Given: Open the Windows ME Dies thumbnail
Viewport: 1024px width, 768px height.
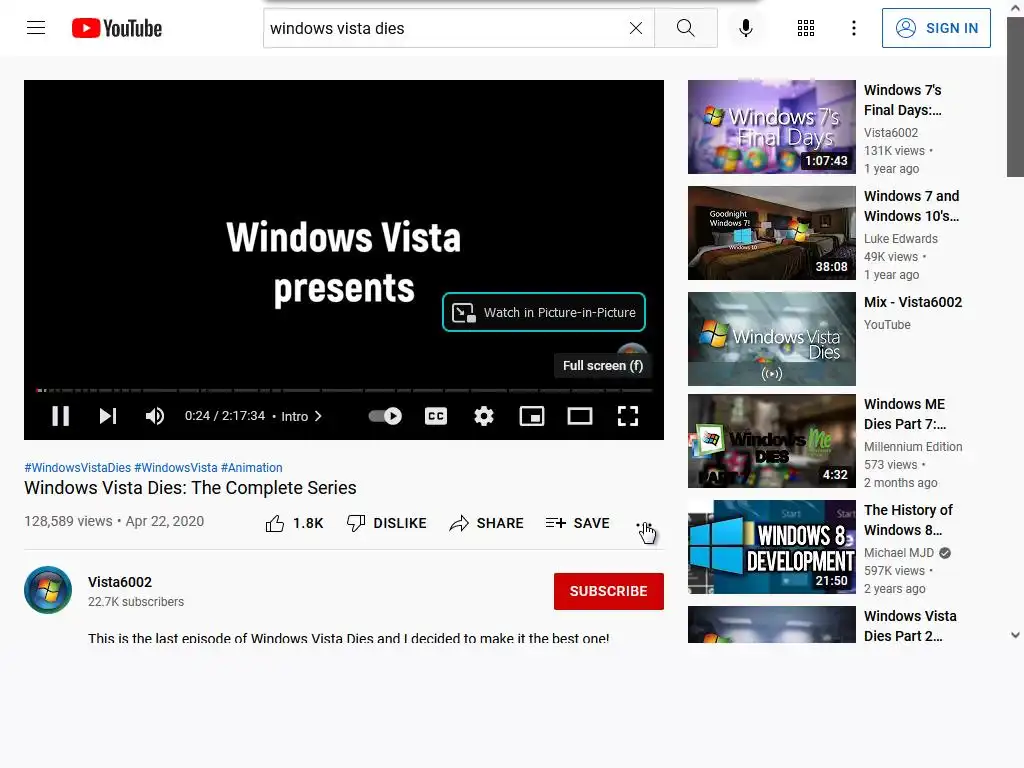Looking at the screenshot, I should point(771,441).
